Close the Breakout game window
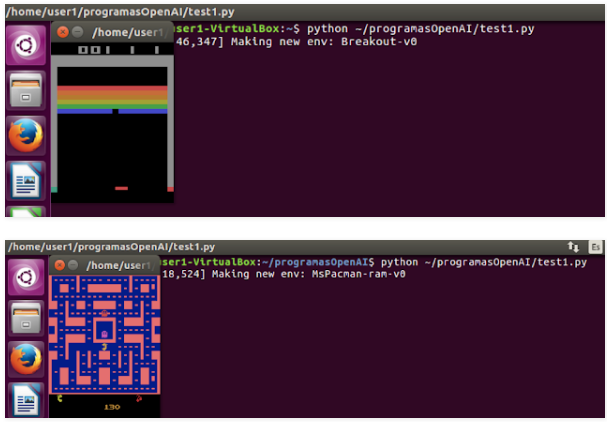 [x=63, y=32]
